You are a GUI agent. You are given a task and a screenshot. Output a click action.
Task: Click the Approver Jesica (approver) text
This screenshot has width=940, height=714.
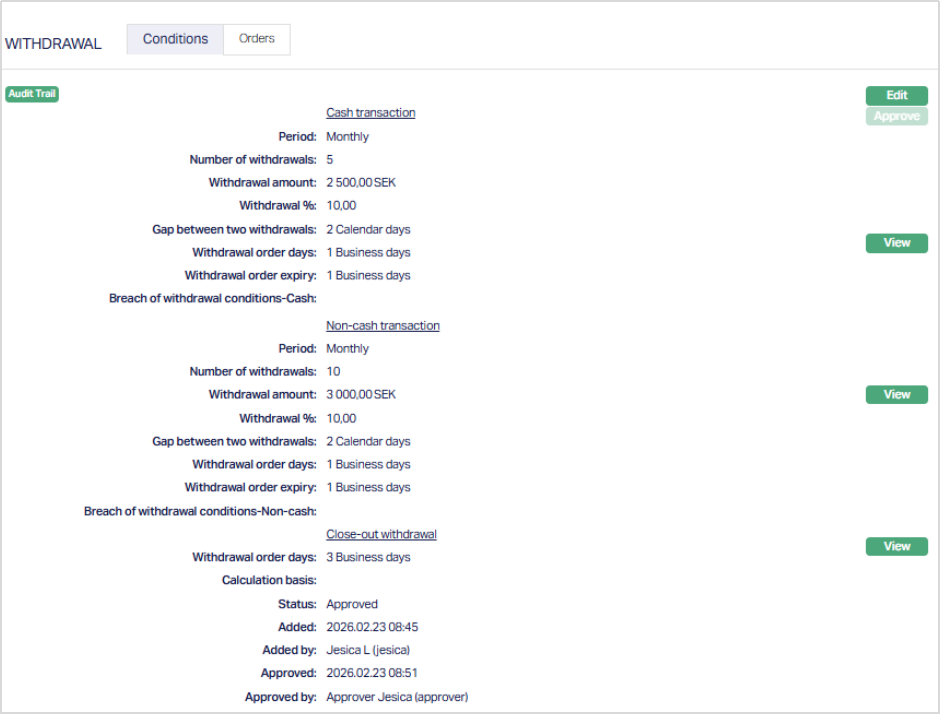tap(397, 697)
